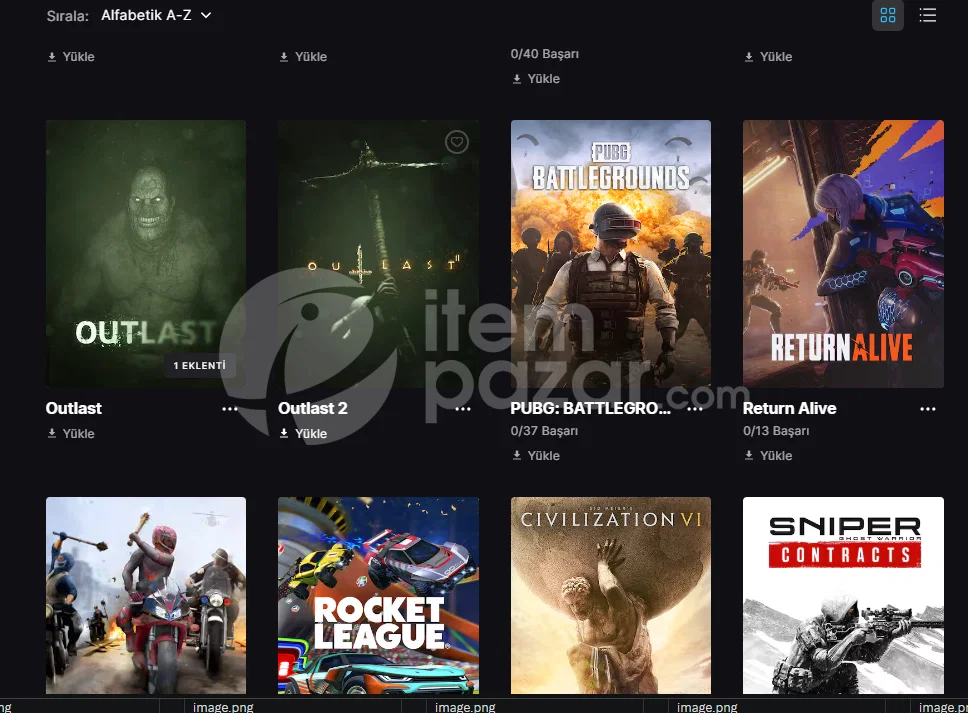Click the 0/13 Başarı achievements text
The image size is (968, 713).
[776, 431]
